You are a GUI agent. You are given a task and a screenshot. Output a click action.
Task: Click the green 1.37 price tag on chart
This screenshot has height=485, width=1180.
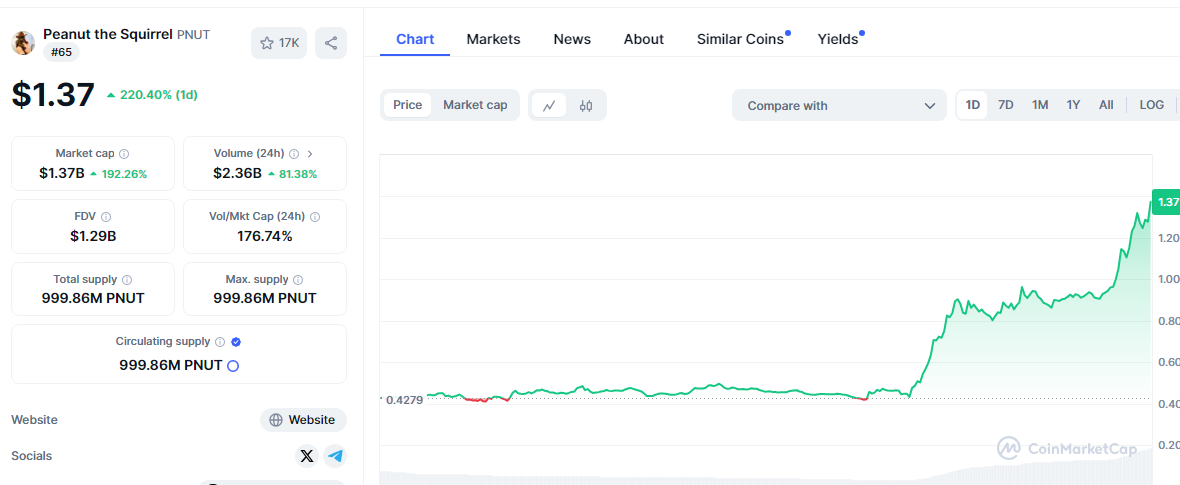pos(1168,202)
